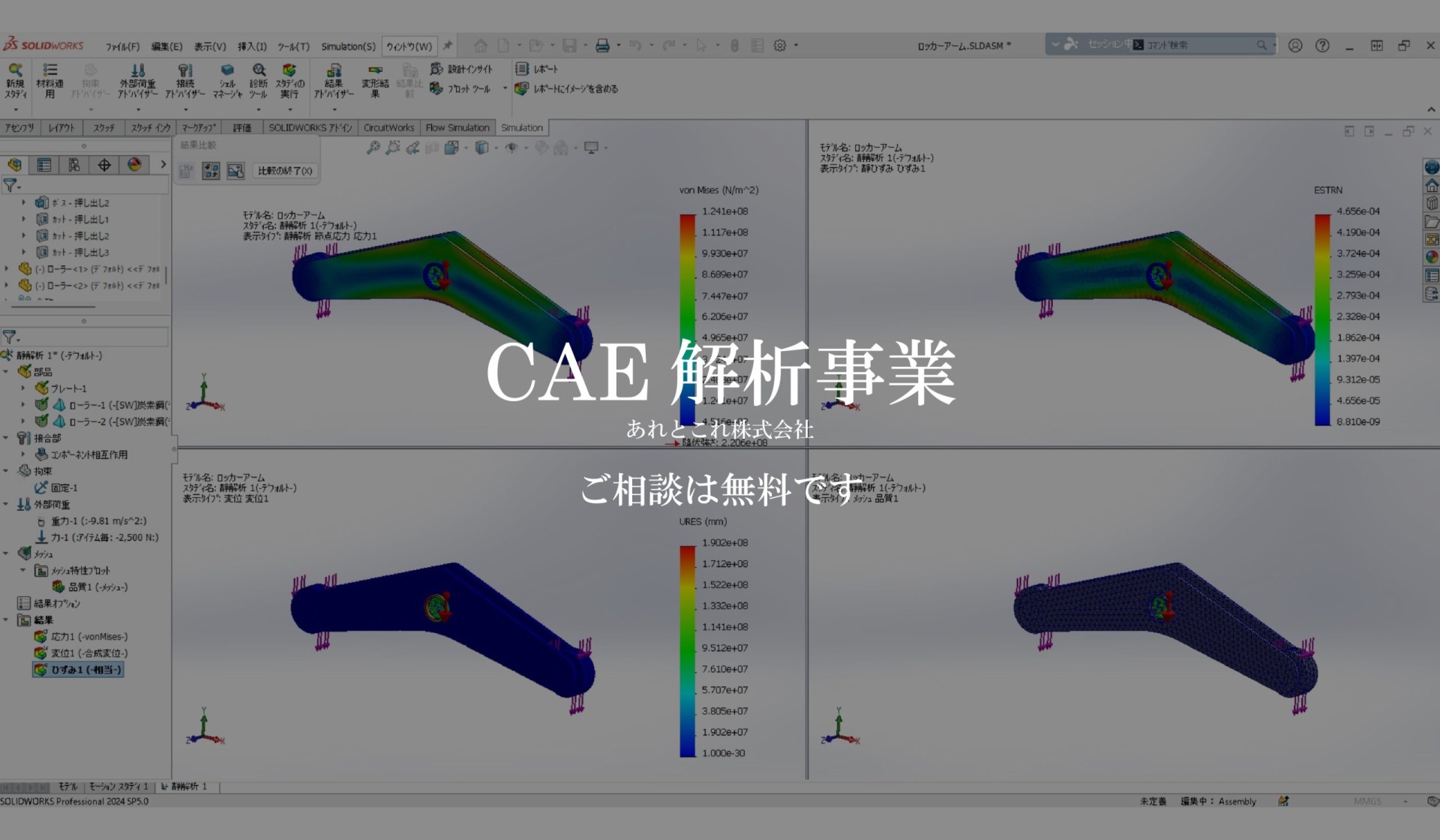Screen dimensions: 1440x840
Task: Click Include Image for Report (レポートにイメージを含める)
Action: click(566, 88)
